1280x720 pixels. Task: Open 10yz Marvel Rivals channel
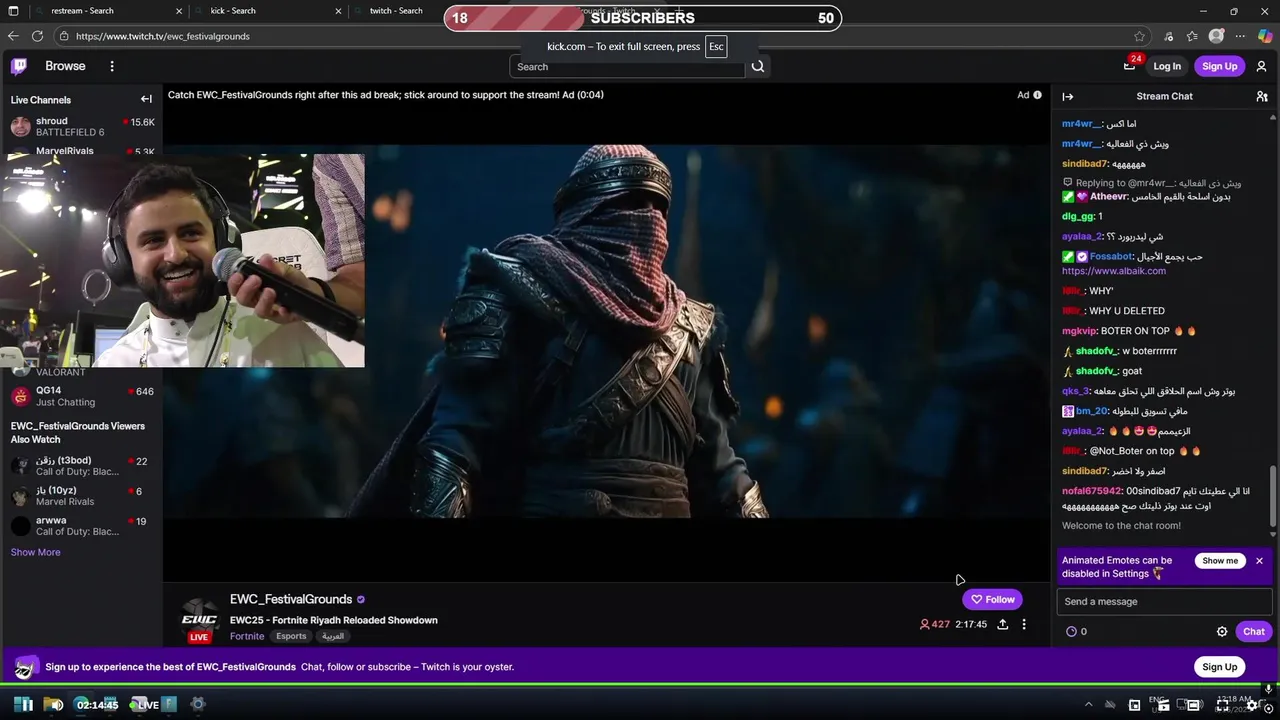click(x=81, y=496)
